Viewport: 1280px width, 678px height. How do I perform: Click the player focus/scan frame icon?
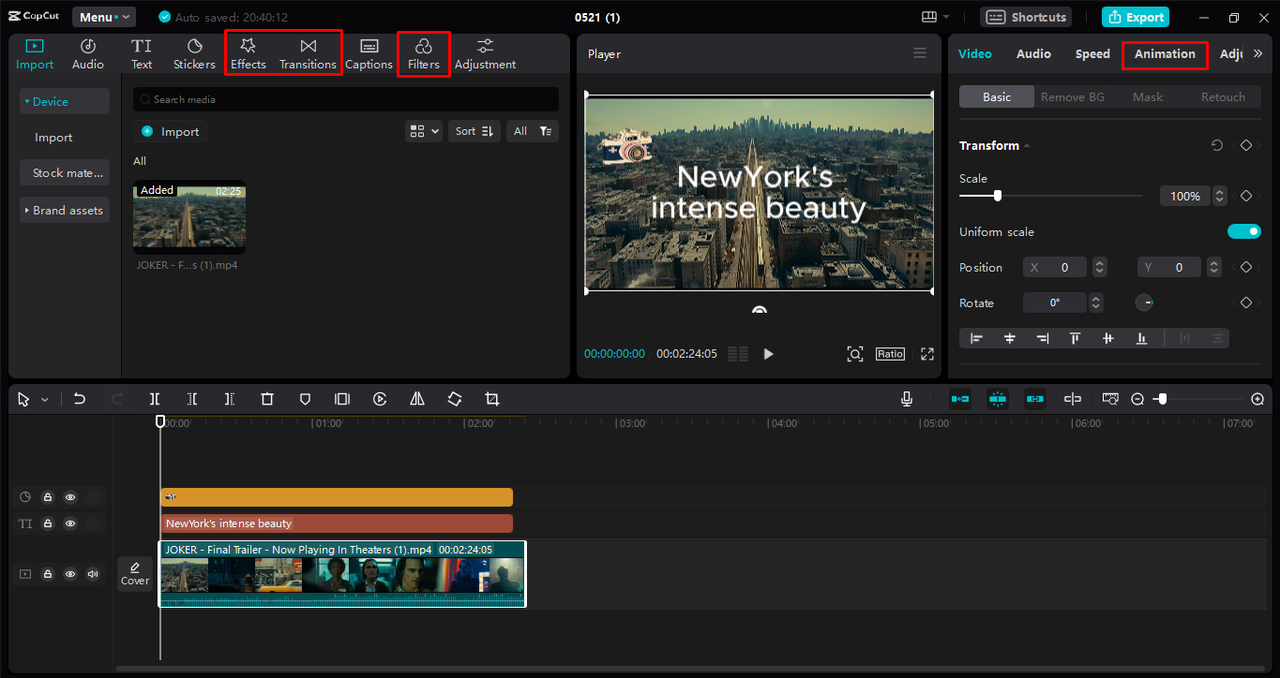click(855, 354)
